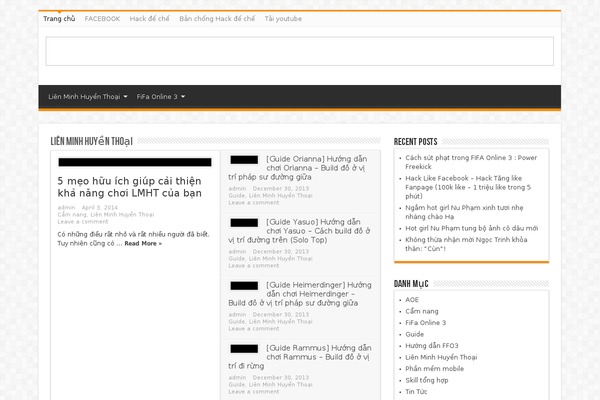
Task: Expand the FiFa Online 3 dropdown menu
Action: click(x=161, y=97)
